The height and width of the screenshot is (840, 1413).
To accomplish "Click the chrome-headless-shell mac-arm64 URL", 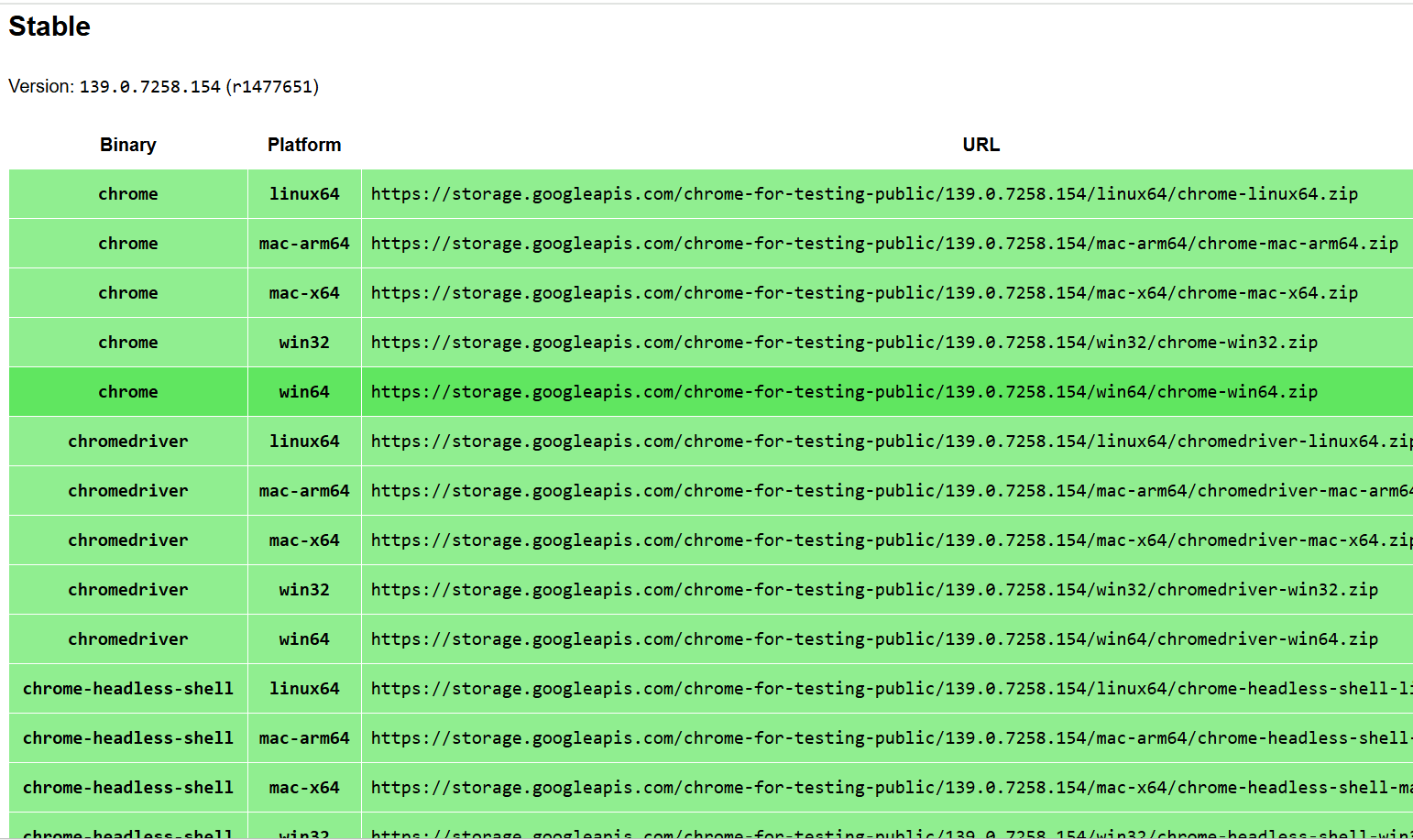I will pyautogui.click(x=892, y=738).
